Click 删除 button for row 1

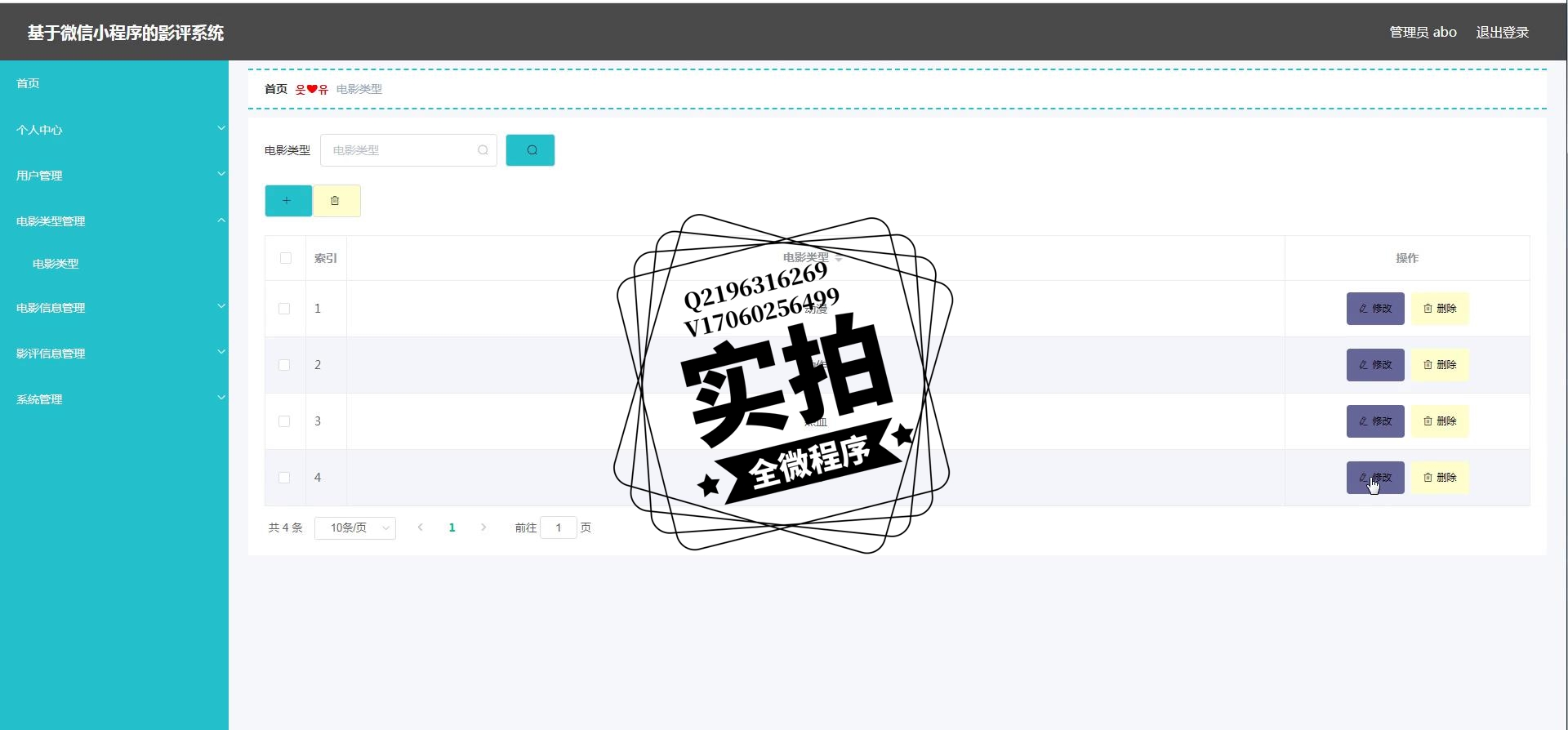point(1440,309)
